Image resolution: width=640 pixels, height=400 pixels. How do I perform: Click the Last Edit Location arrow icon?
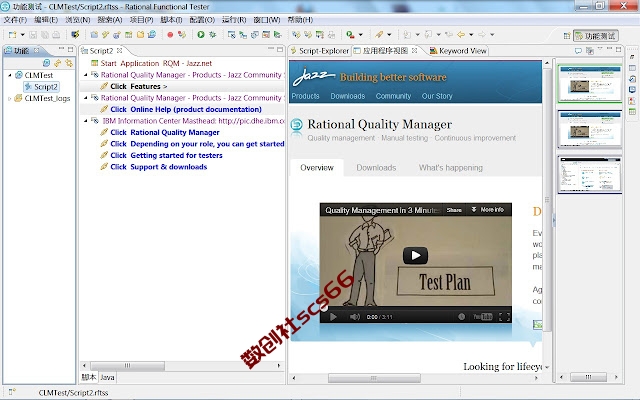(x=449, y=35)
